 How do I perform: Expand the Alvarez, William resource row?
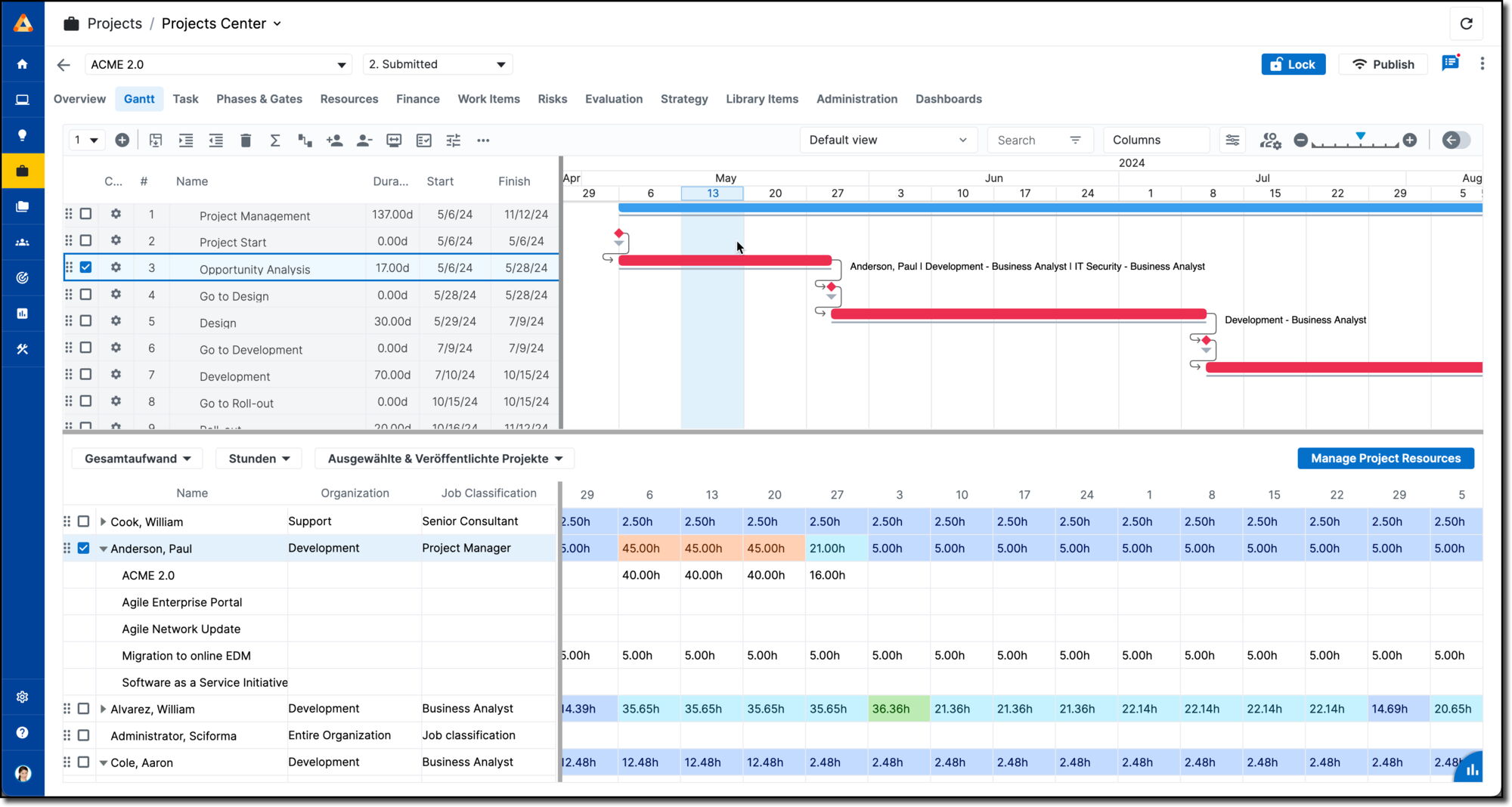104,709
